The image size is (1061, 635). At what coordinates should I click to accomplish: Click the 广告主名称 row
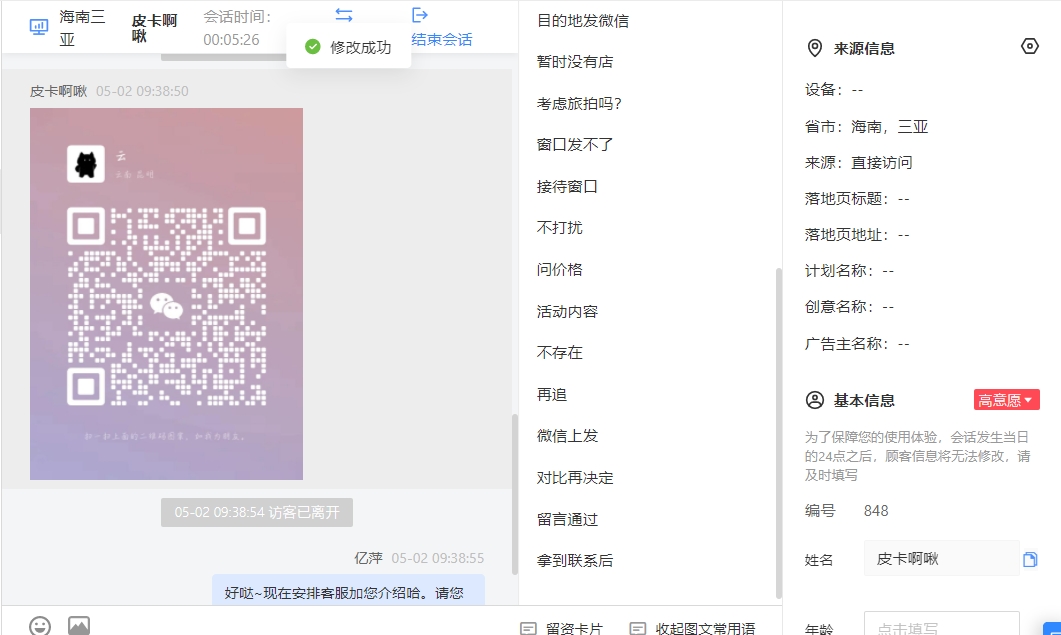click(857, 344)
